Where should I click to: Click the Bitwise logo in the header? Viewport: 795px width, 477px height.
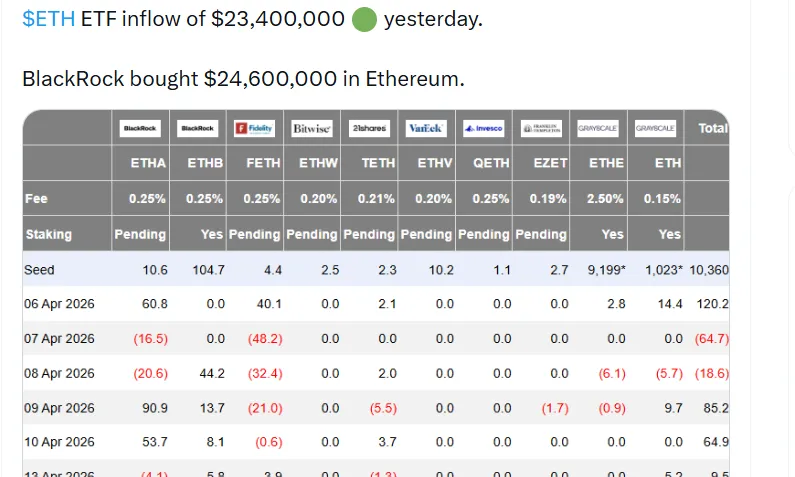(311, 128)
